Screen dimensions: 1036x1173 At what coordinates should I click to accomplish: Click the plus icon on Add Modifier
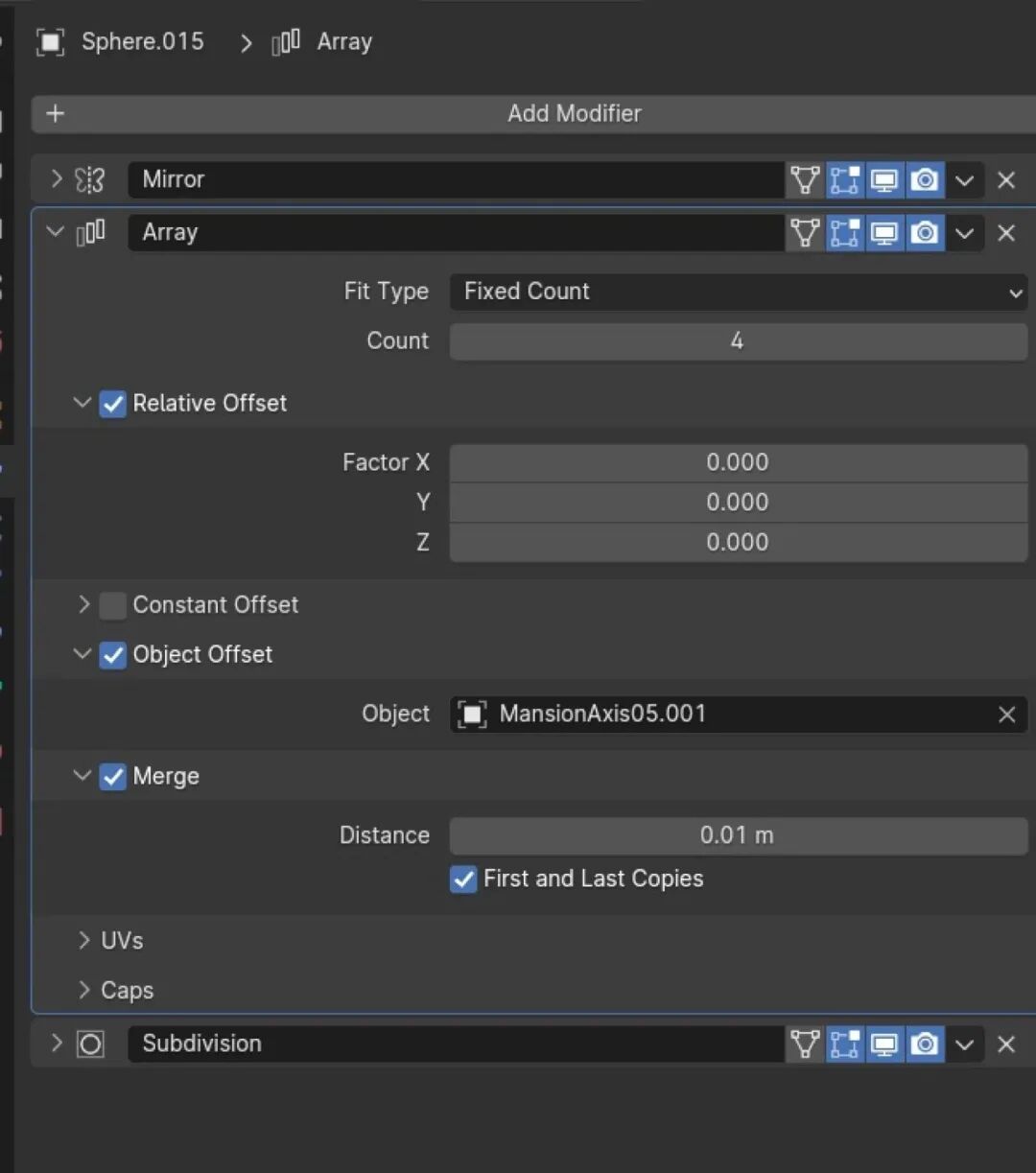[x=55, y=113]
